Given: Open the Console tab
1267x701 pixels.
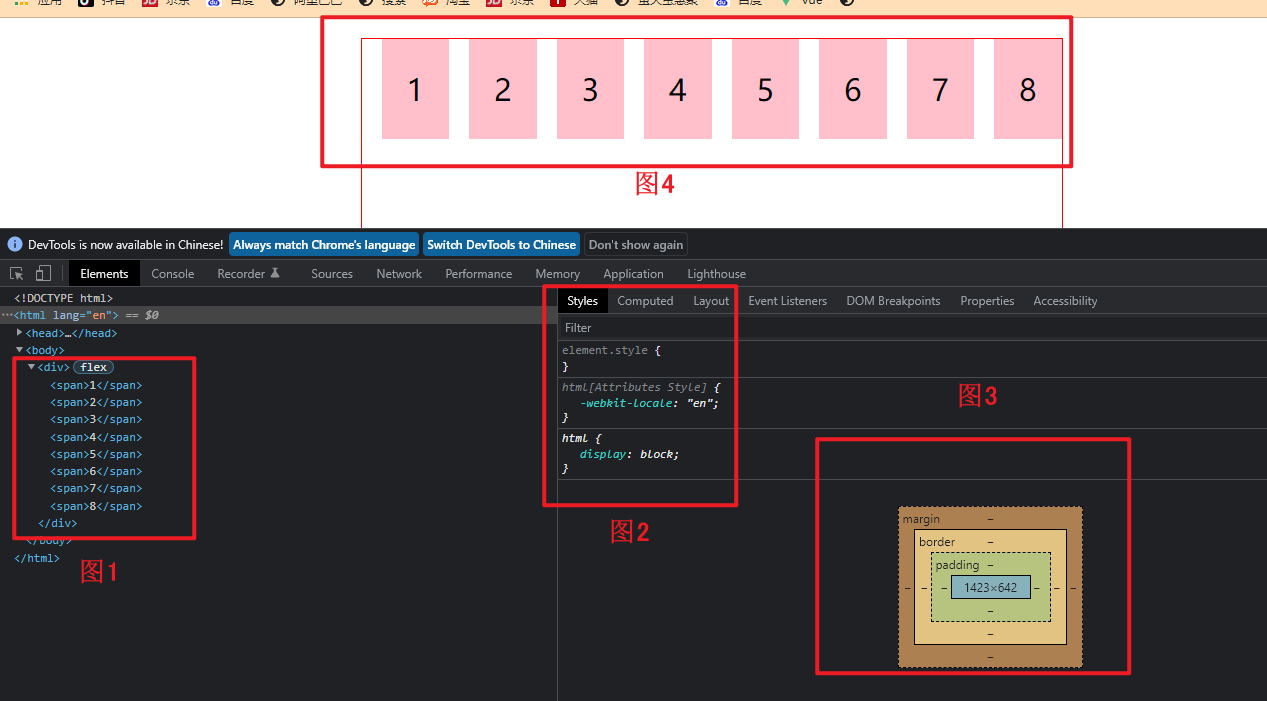Looking at the screenshot, I should pos(173,273).
